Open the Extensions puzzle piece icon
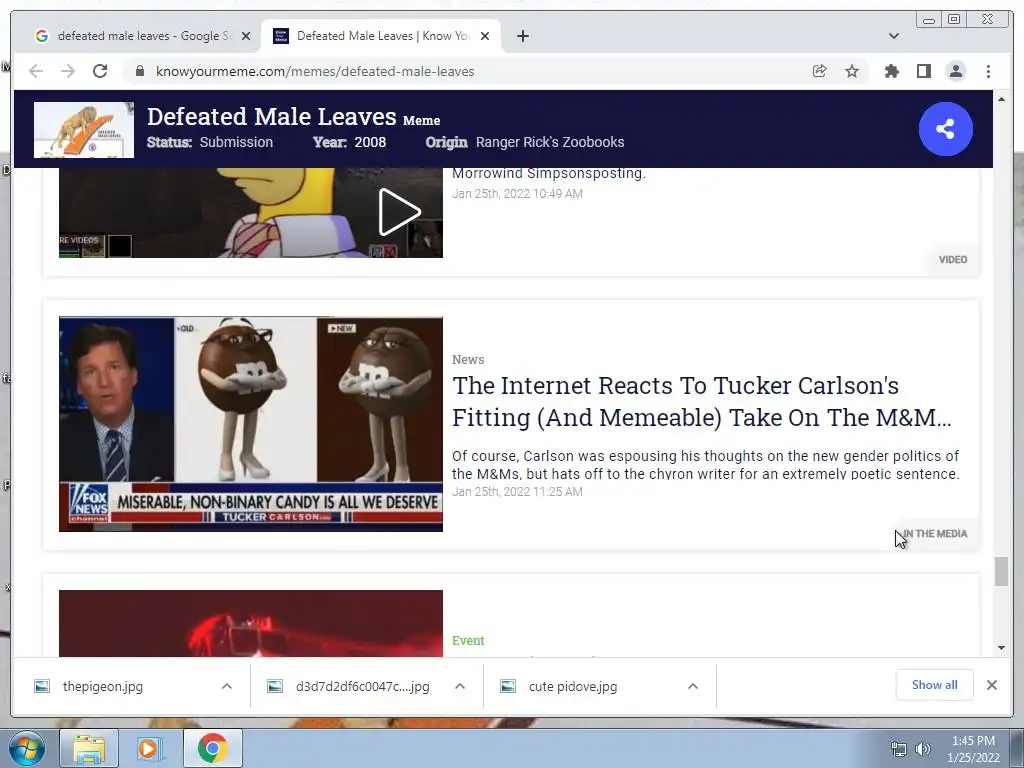 [x=891, y=71]
